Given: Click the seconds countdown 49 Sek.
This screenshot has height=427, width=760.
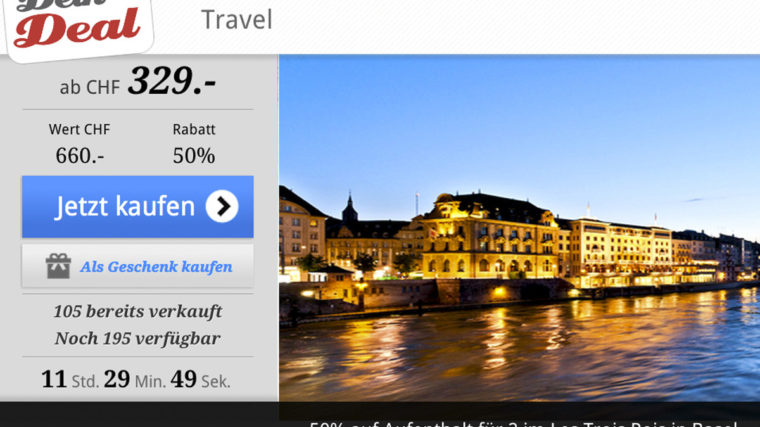Looking at the screenshot, I should tap(200, 380).
